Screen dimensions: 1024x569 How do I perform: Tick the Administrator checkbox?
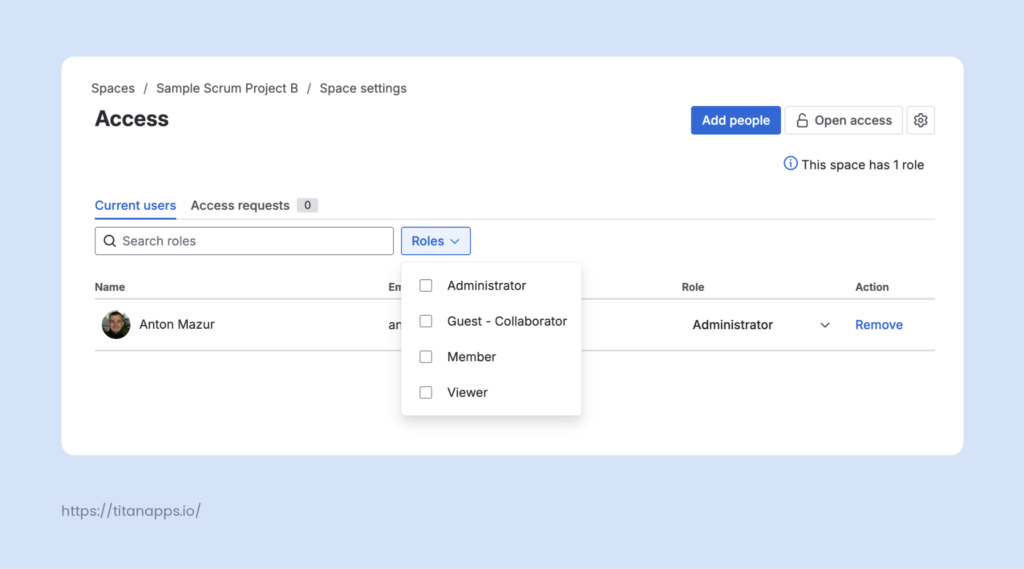tap(426, 285)
